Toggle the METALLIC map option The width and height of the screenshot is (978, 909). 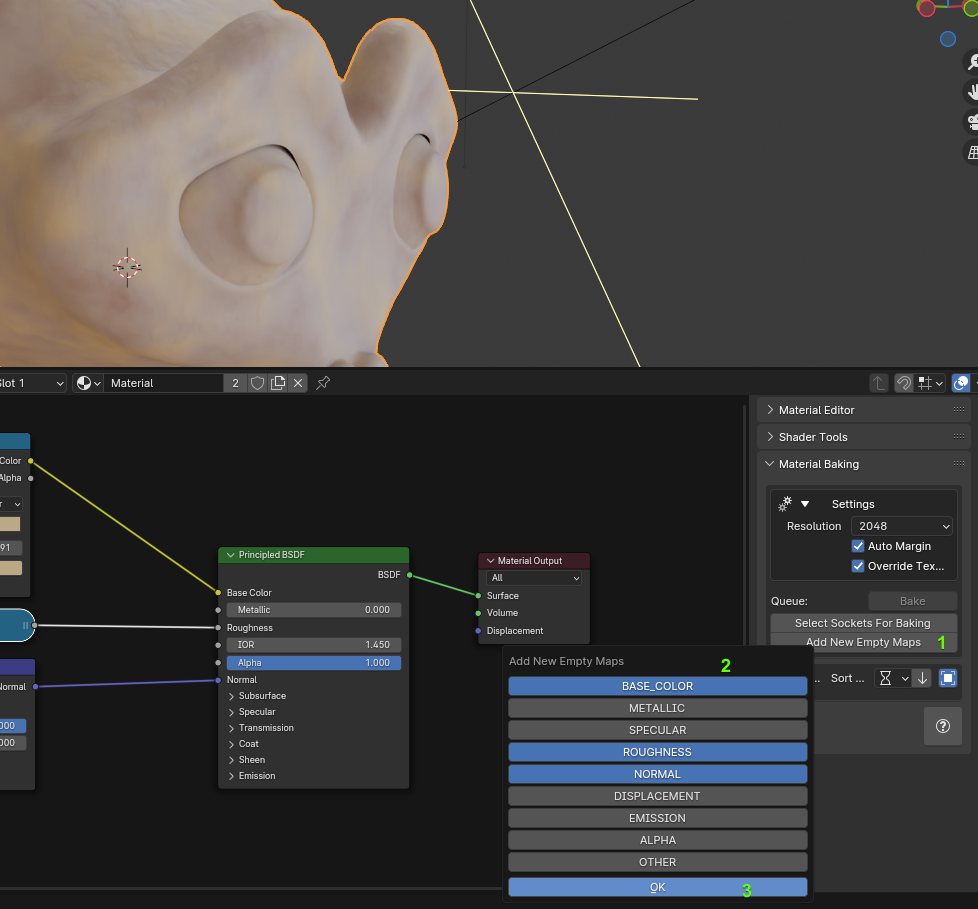click(x=657, y=708)
